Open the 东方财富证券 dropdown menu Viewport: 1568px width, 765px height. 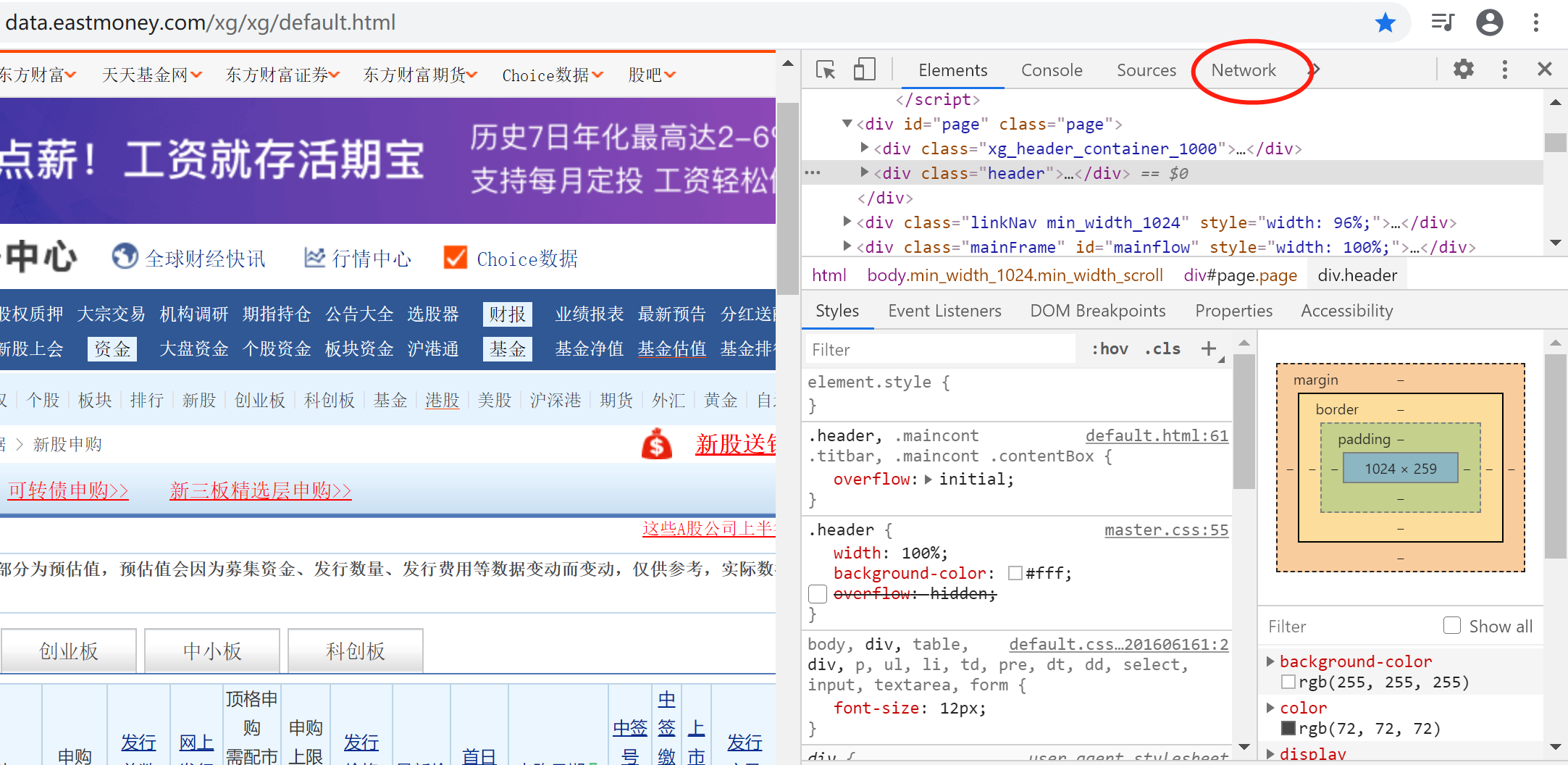[282, 75]
